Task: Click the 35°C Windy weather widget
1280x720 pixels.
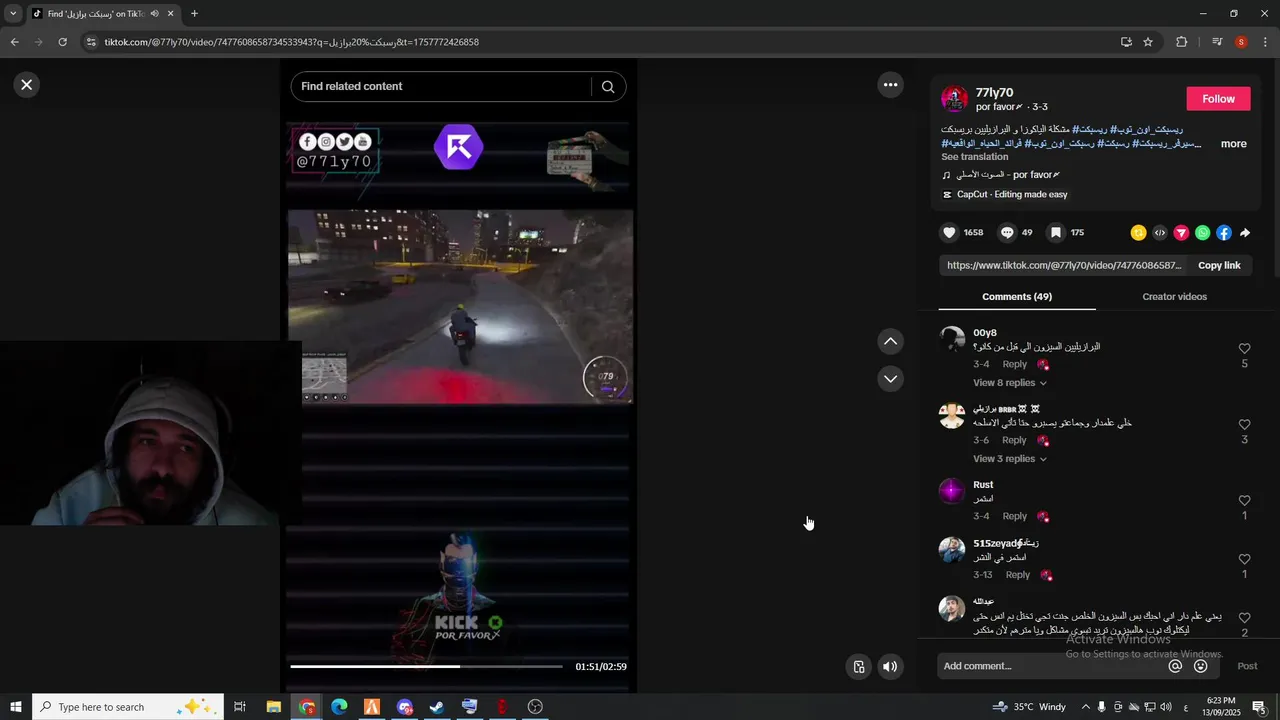Action: [1028, 707]
